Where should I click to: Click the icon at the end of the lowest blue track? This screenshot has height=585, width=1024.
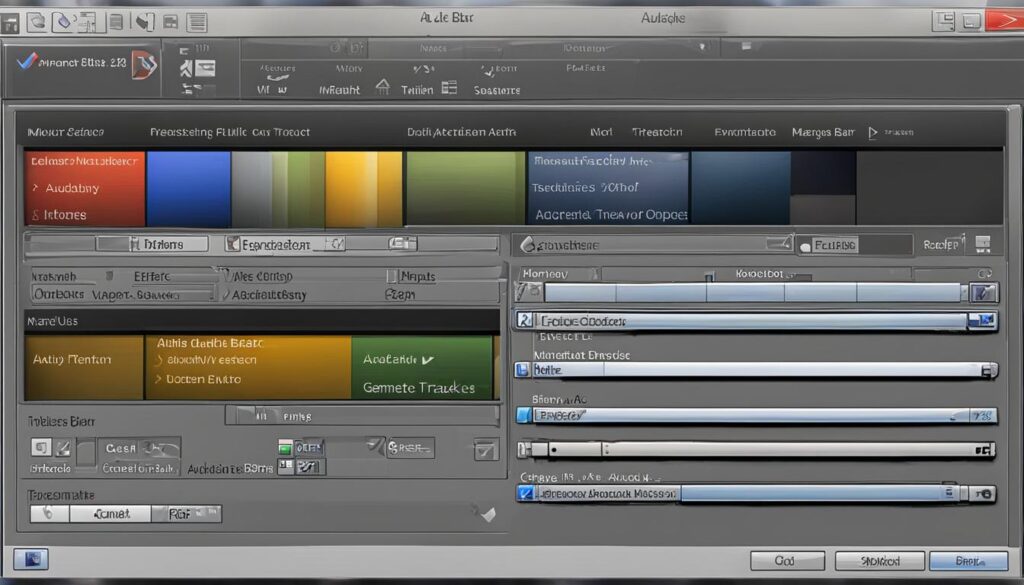(984, 494)
